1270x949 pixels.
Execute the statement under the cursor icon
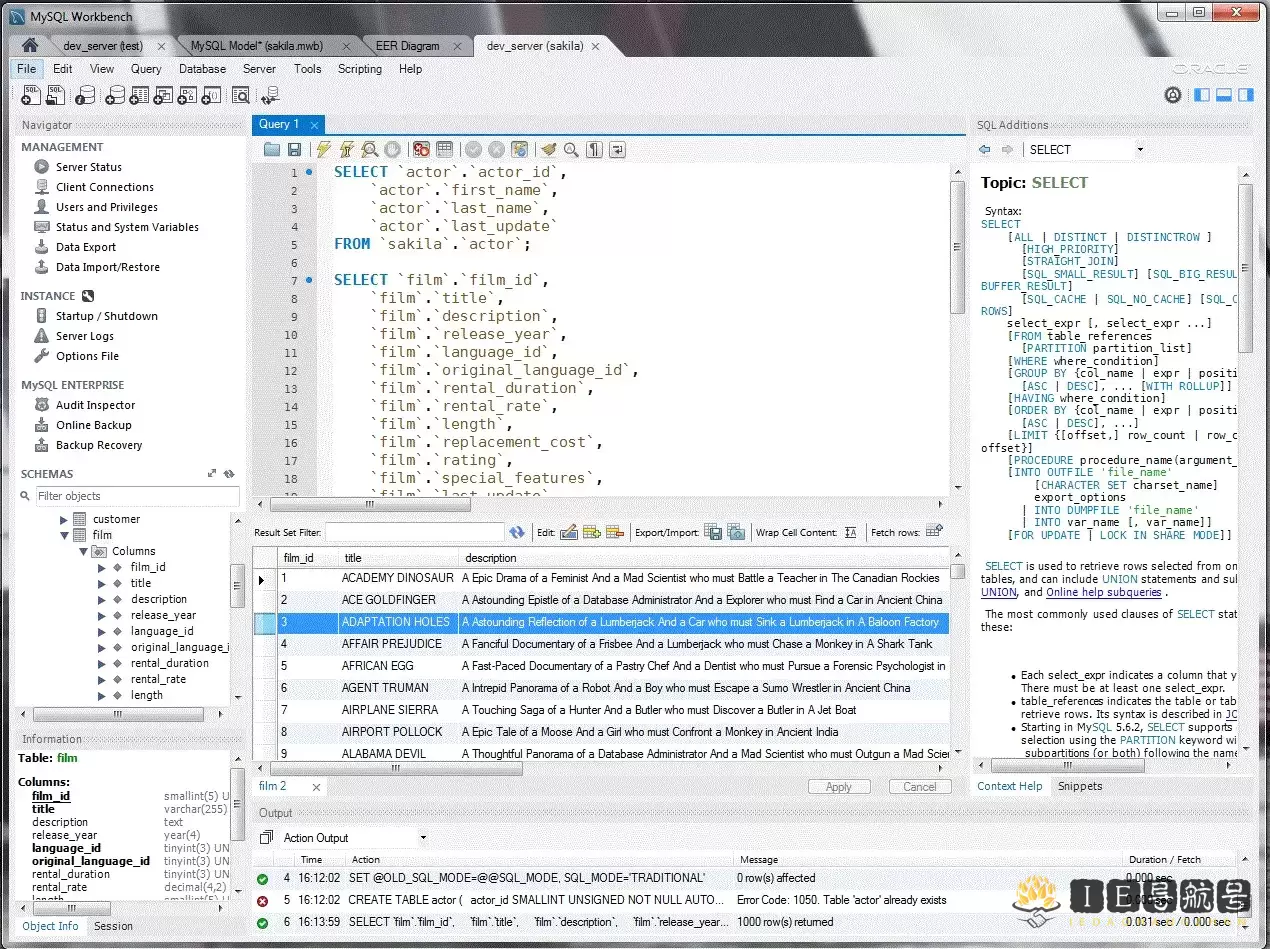(347, 149)
